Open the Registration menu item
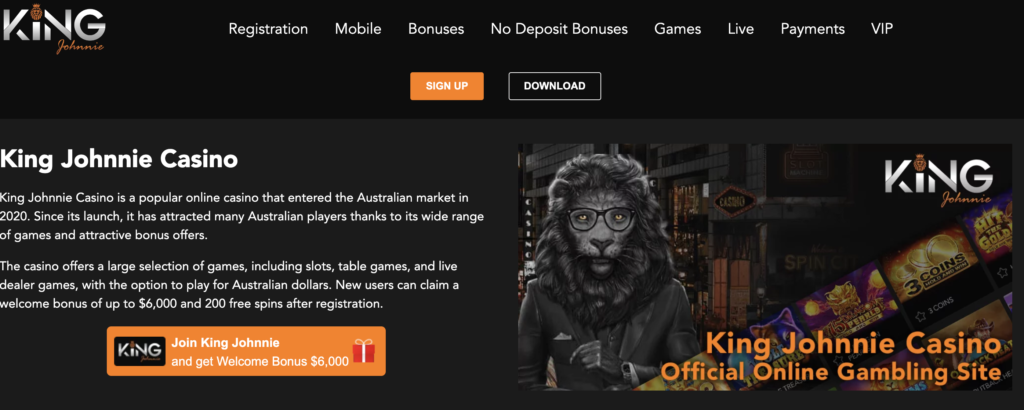The width and height of the screenshot is (1024, 410). point(268,29)
